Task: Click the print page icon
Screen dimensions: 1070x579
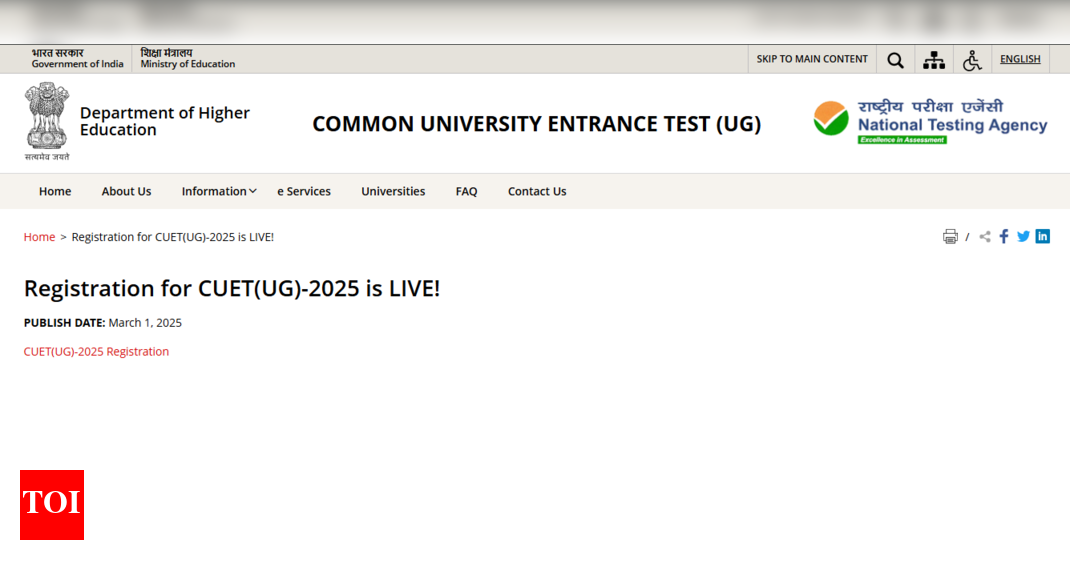Action: [x=950, y=236]
